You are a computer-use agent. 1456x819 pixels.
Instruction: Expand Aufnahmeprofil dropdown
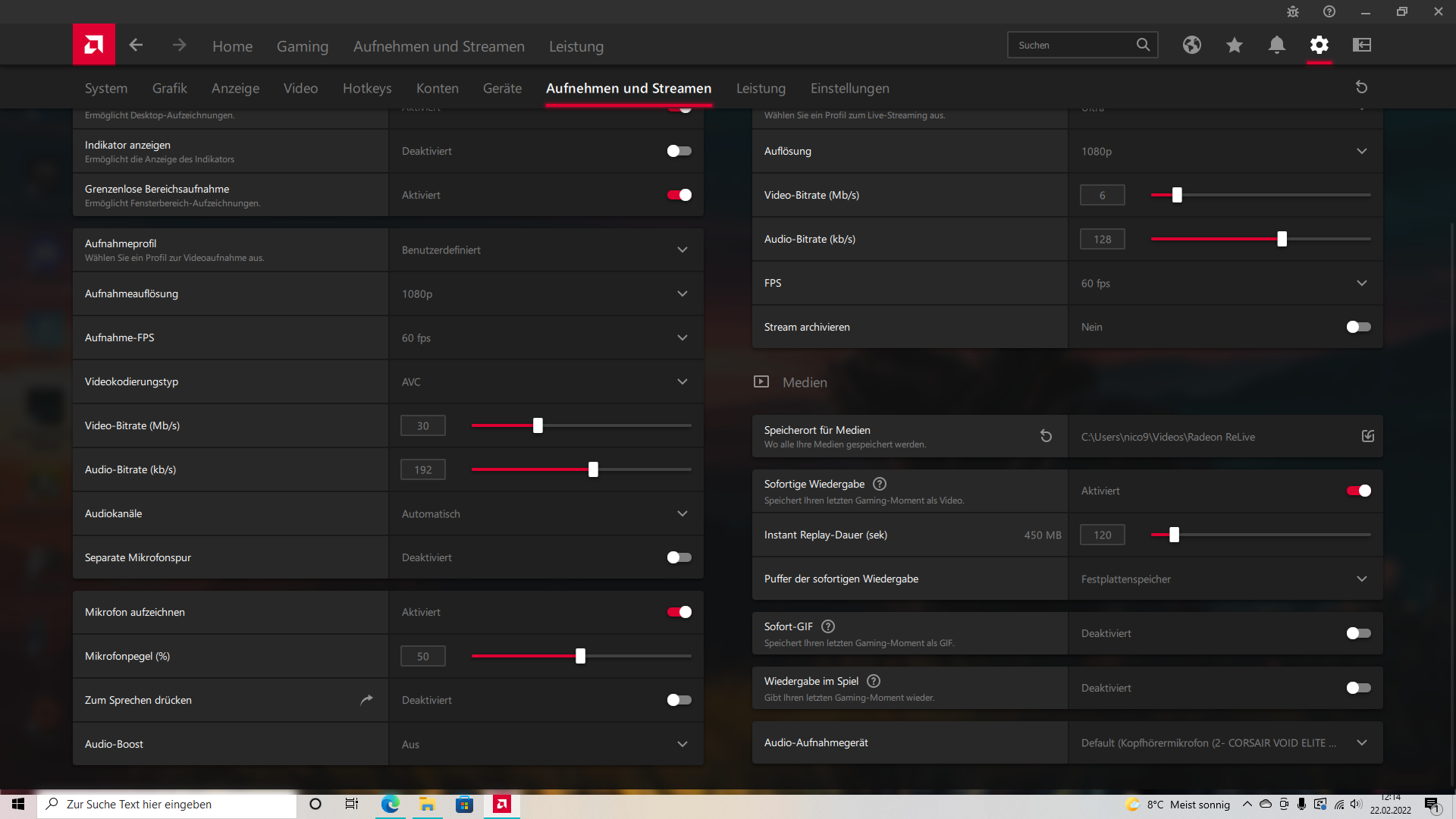tap(546, 249)
